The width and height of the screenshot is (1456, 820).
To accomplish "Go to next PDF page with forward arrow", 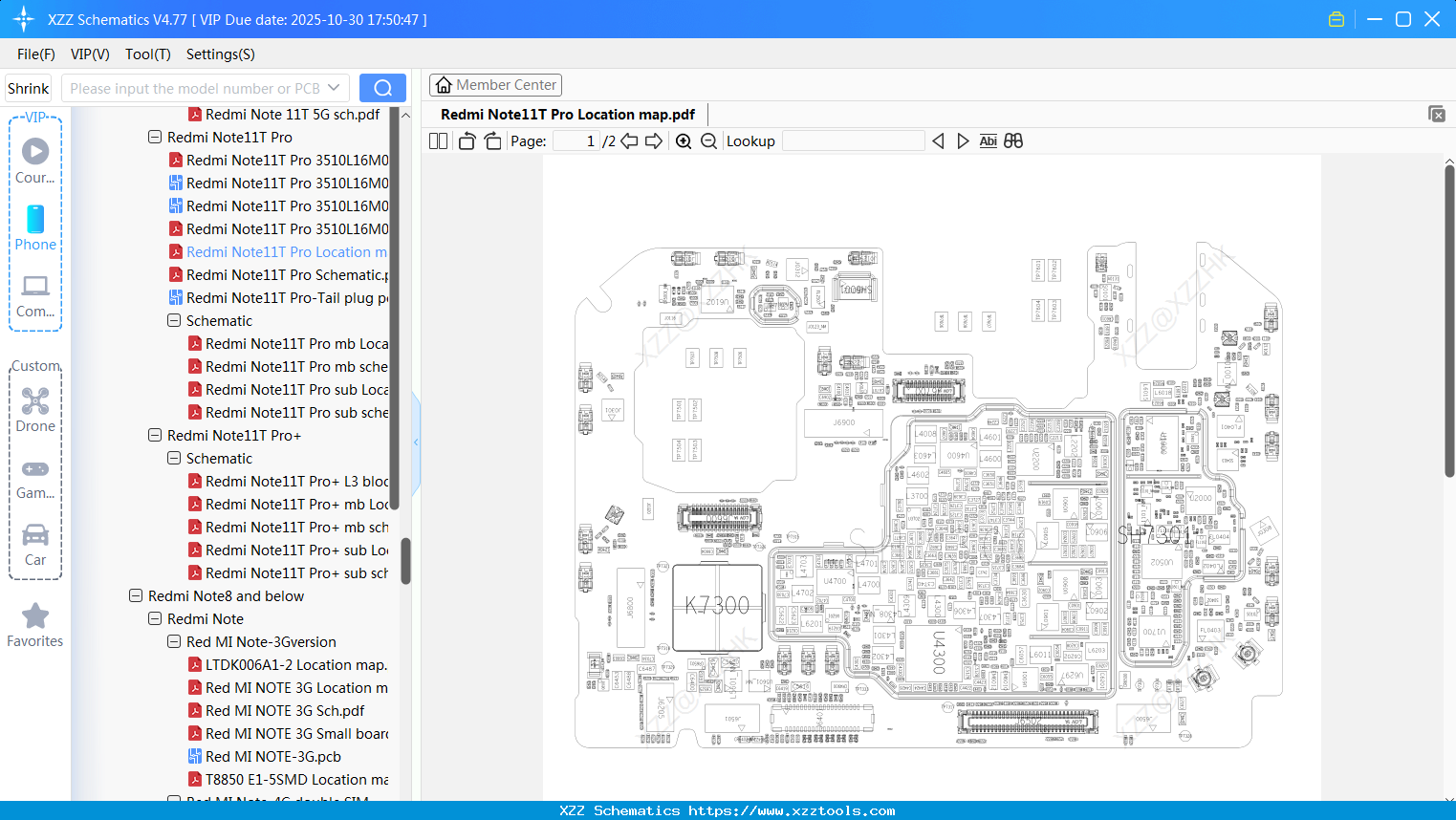I will tap(654, 140).
